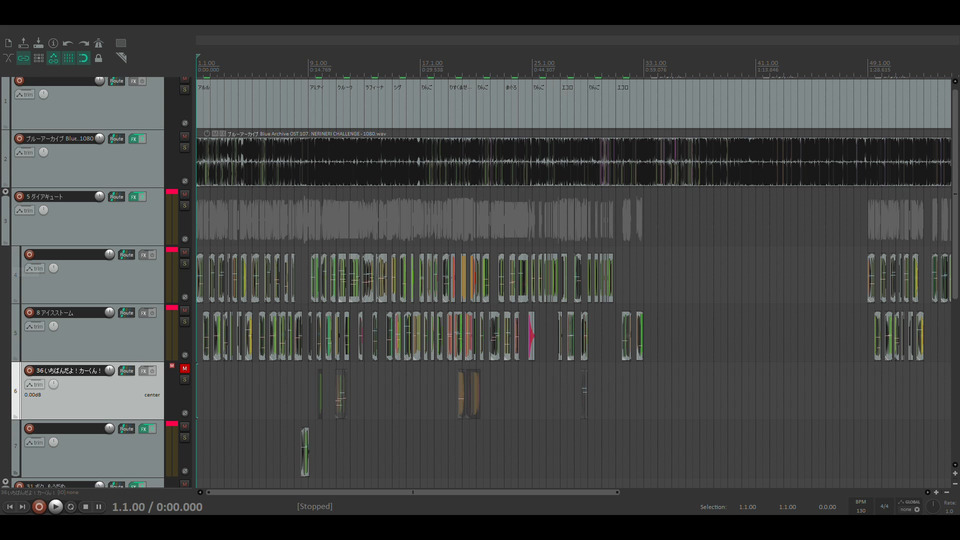
Task: Click the Undo arrow icon
Action: (68, 43)
